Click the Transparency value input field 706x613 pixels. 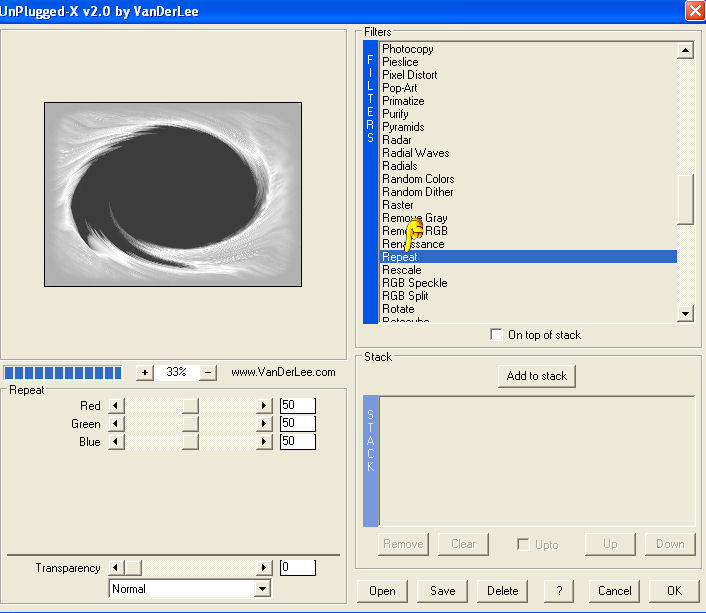(x=297, y=568)
